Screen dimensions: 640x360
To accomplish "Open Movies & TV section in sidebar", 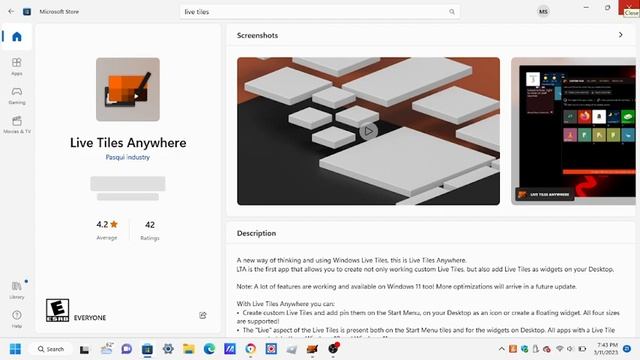I will tap(17, 124).
